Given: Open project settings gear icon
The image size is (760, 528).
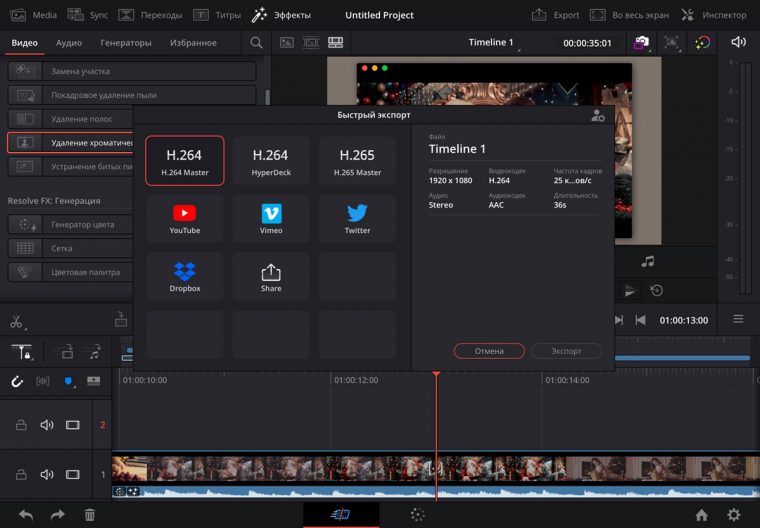Looking at the screenshot, I should (733, 515).
